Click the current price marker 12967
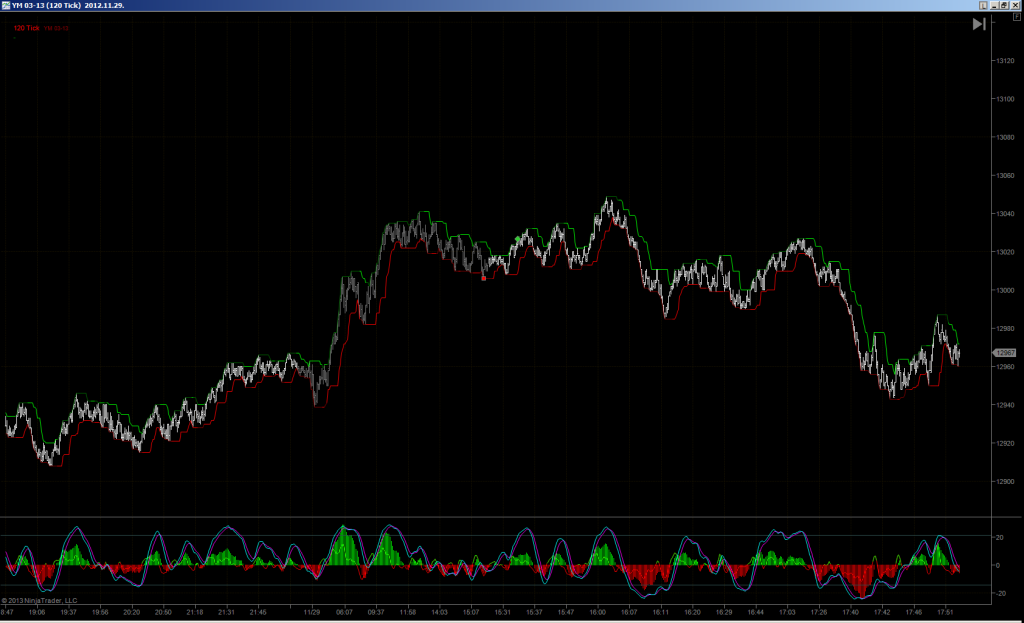Image resolution: width=1024 pixels, height=623 pixels. point(1004,353)
